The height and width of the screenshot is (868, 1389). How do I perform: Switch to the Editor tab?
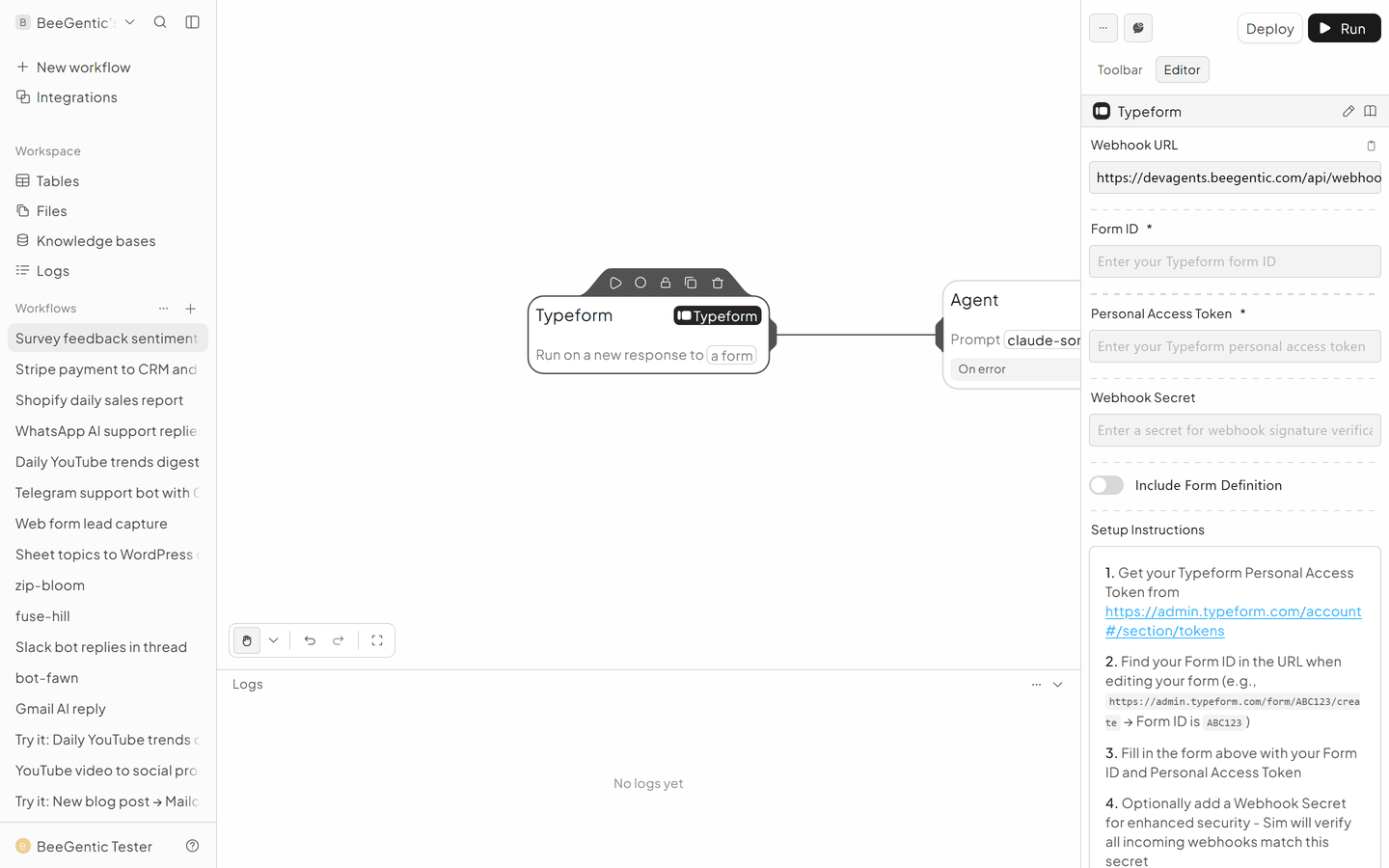[1183, 69]
